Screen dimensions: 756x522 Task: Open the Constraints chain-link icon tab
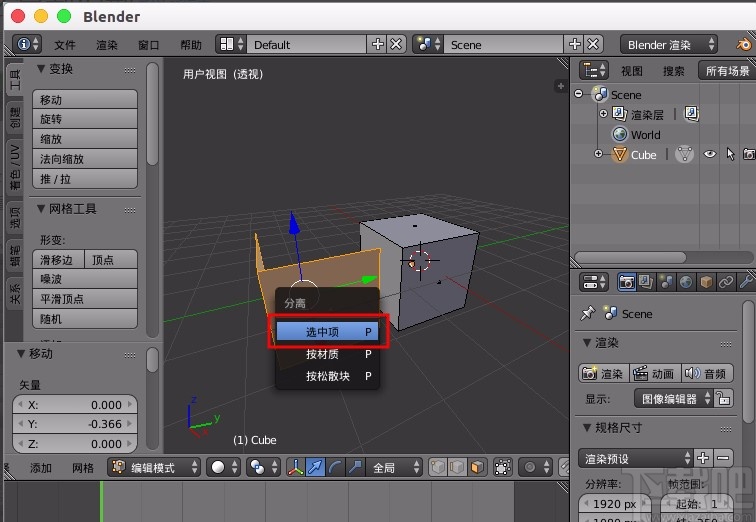tap(726, 282)
